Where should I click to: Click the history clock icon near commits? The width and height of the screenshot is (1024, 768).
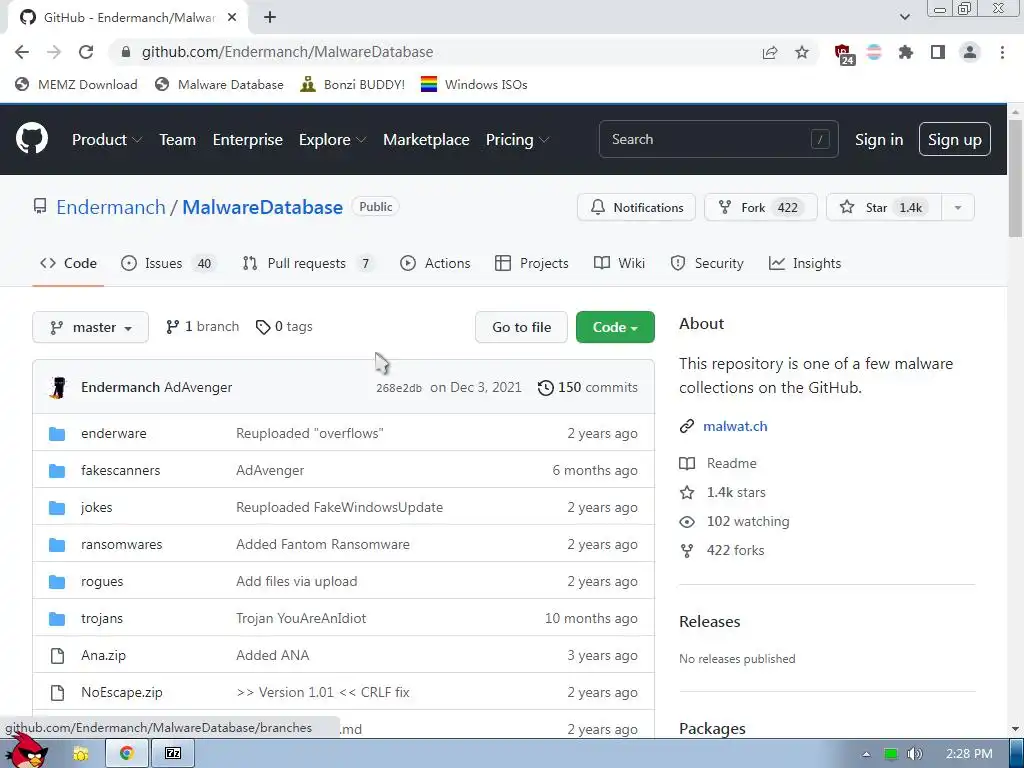pyautogui.click(x=545, y=388)
